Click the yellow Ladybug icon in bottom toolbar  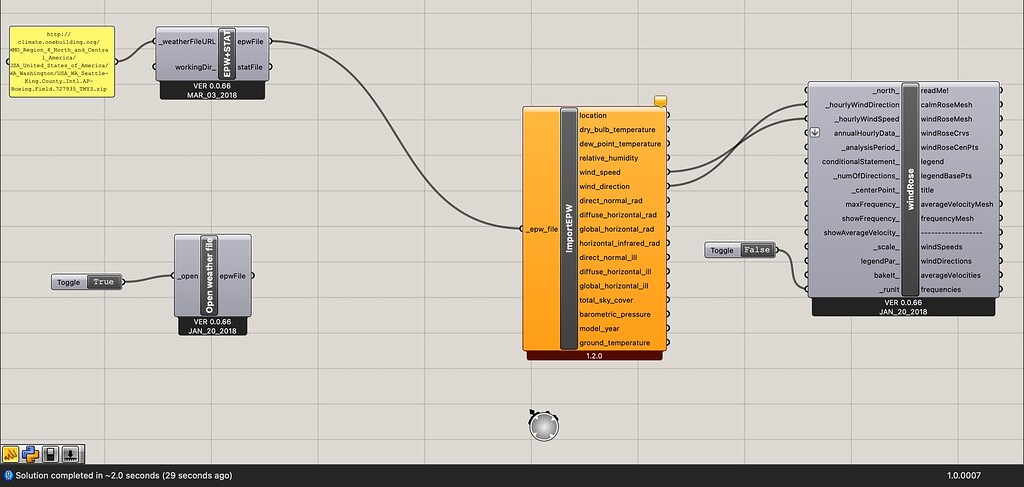12,453
